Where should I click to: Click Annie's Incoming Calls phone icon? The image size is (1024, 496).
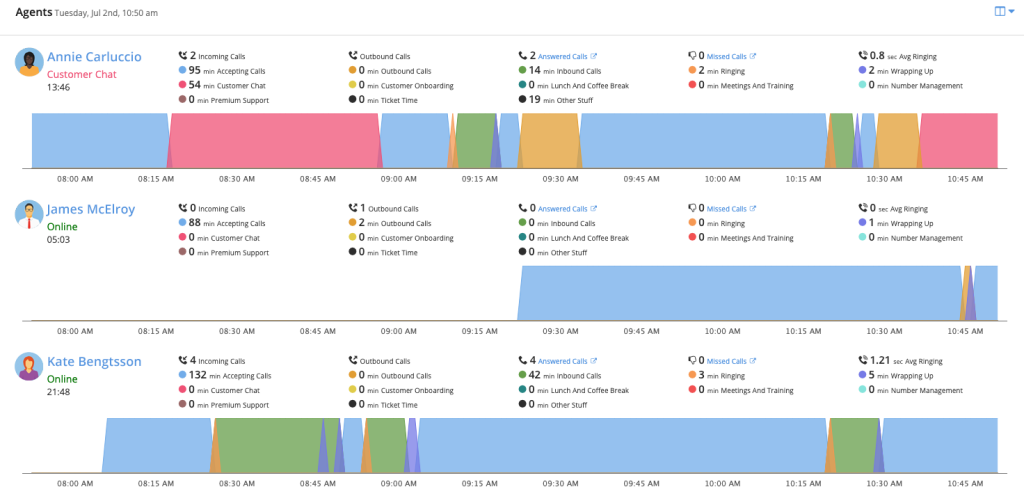pyautogui.click(x=183, y=56)
